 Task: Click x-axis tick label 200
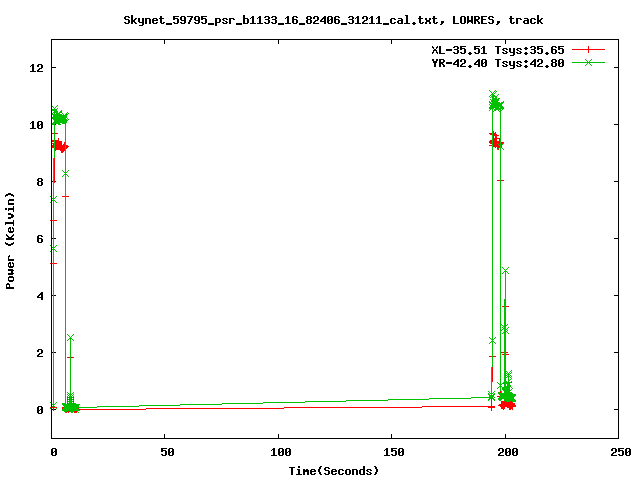click(508, 452)
